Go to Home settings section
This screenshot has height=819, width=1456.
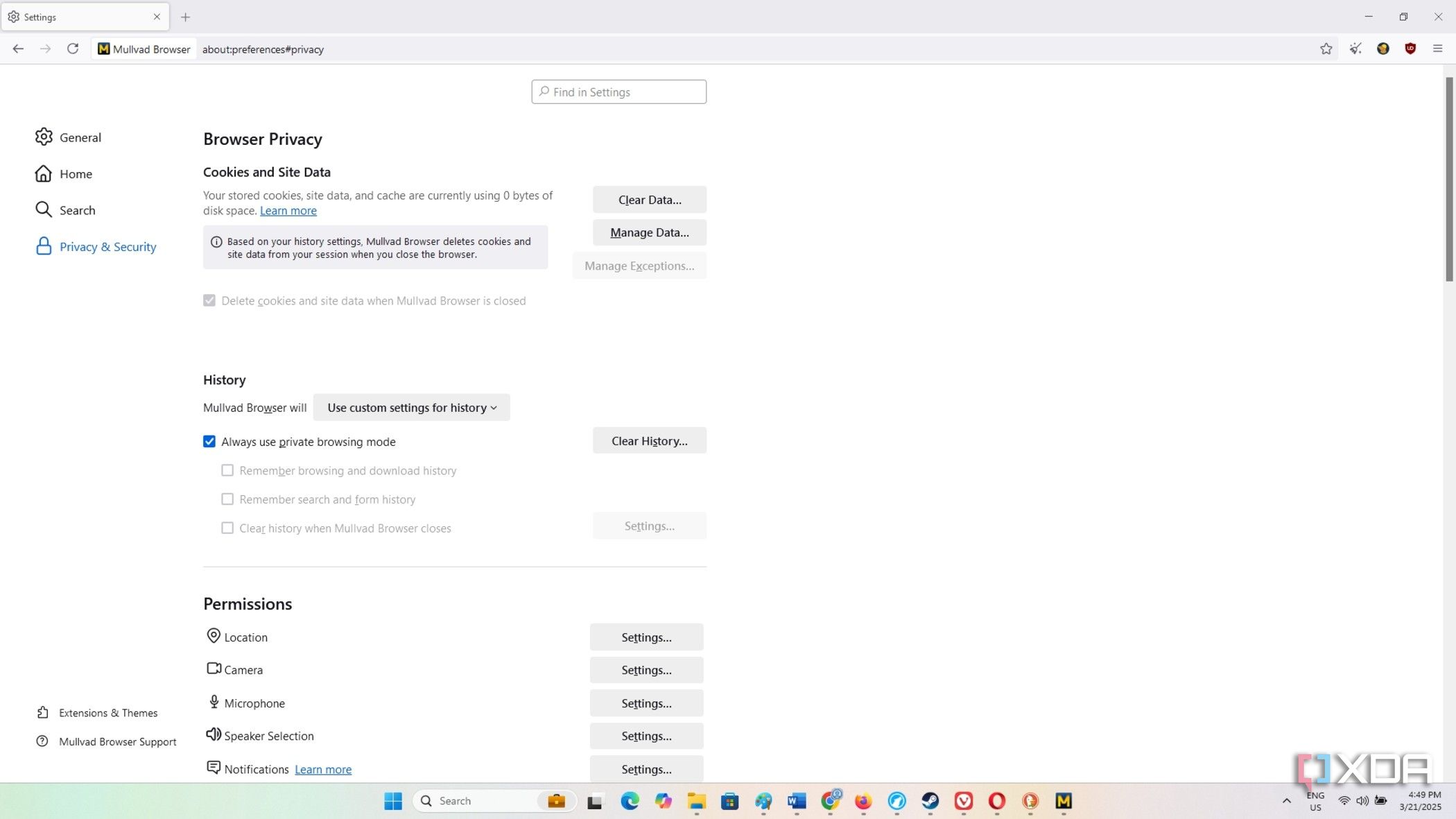pos(63,173)
